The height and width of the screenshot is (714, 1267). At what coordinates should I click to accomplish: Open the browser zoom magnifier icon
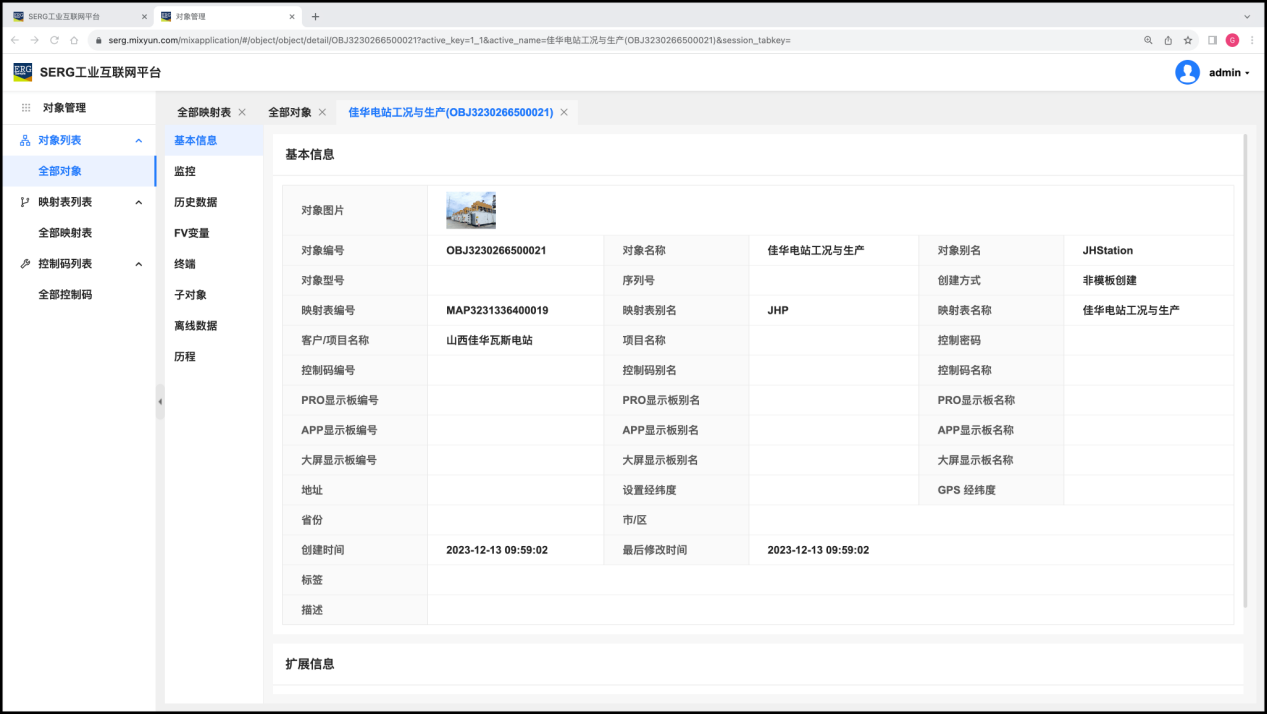(x=1148, y=40)
